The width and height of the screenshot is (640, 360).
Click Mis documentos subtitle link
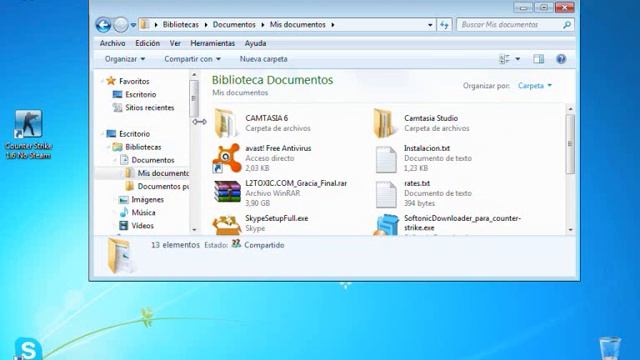[x=240, y=93]
